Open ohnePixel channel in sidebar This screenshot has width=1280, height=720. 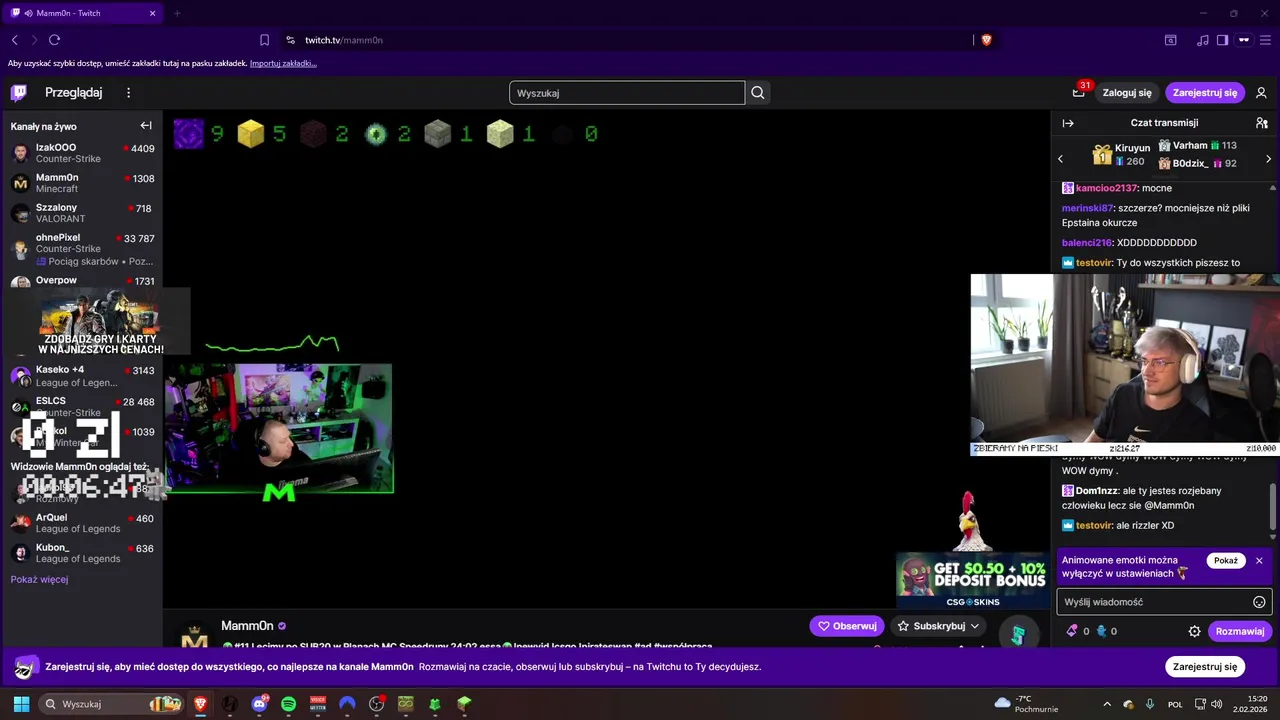pyautogui.click(x=82, y=249)
